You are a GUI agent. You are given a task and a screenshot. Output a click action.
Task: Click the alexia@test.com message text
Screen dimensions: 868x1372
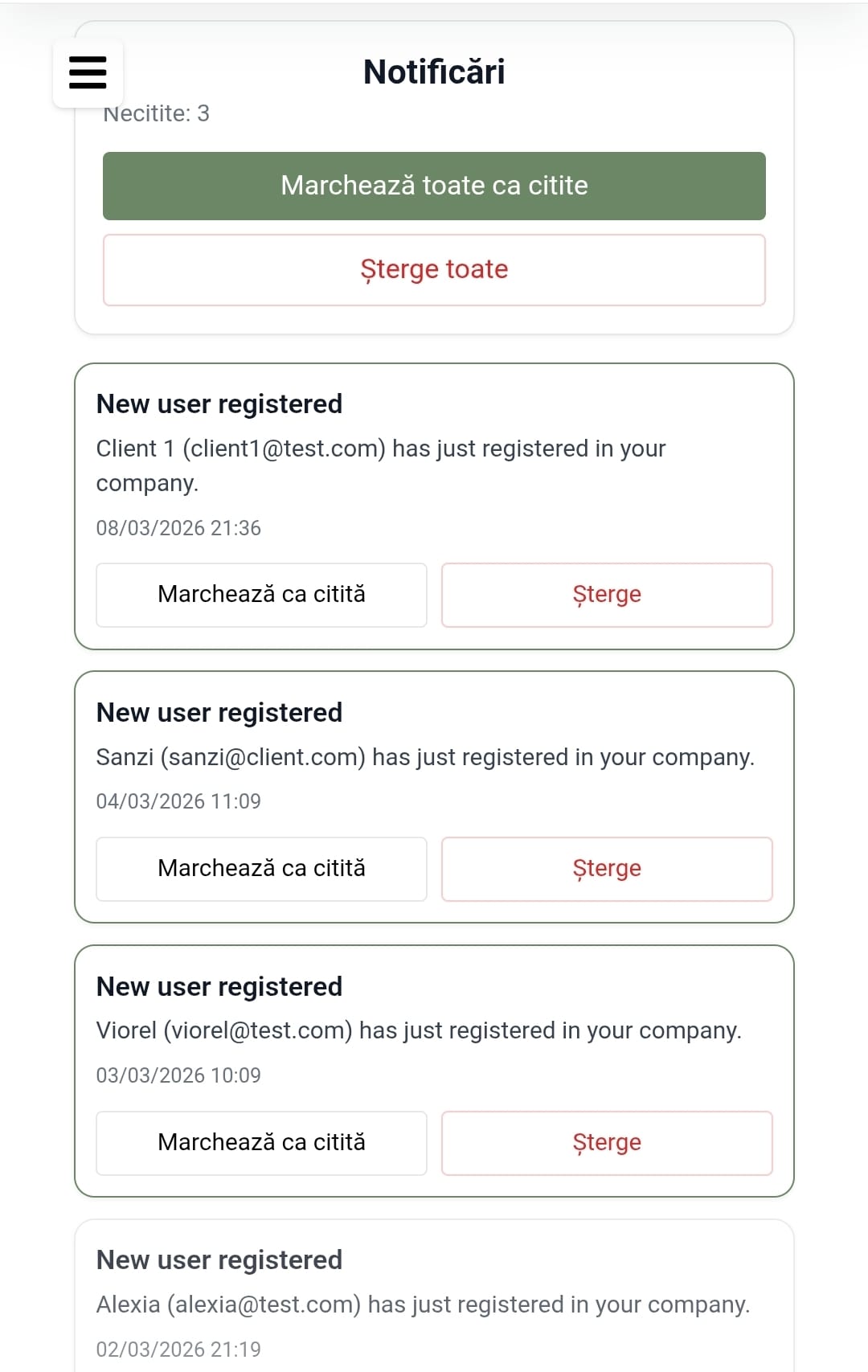point(423,1304)
